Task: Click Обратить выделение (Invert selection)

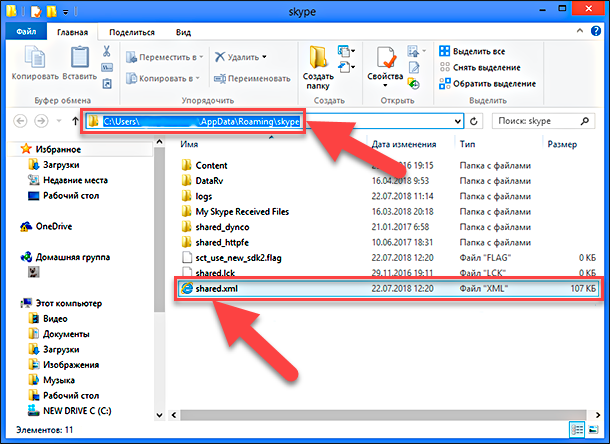Action: (487, 83)
